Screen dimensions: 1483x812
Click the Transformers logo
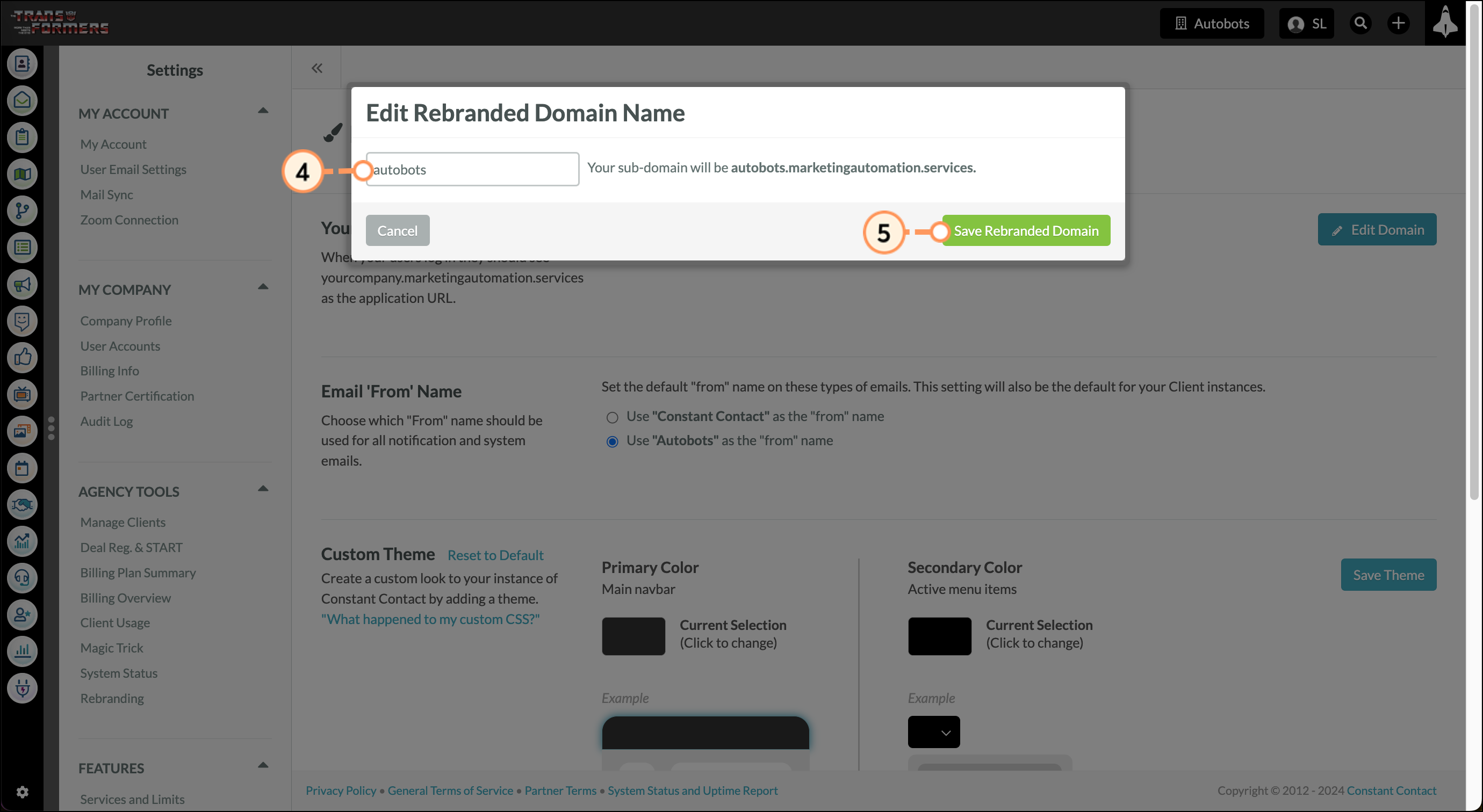[x=60, y=23]
